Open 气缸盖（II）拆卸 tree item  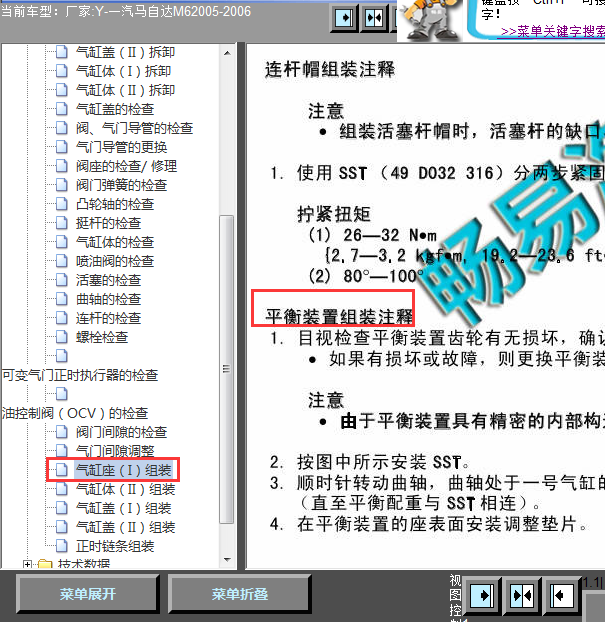(125, 52)
